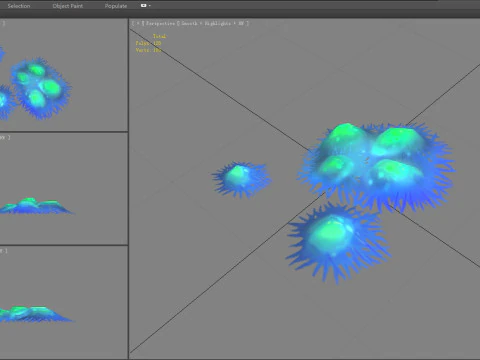The height and width of the screenshot is (360, 480).
Task: Select the large four-dome anemone cluster
Action: point(377,167)
